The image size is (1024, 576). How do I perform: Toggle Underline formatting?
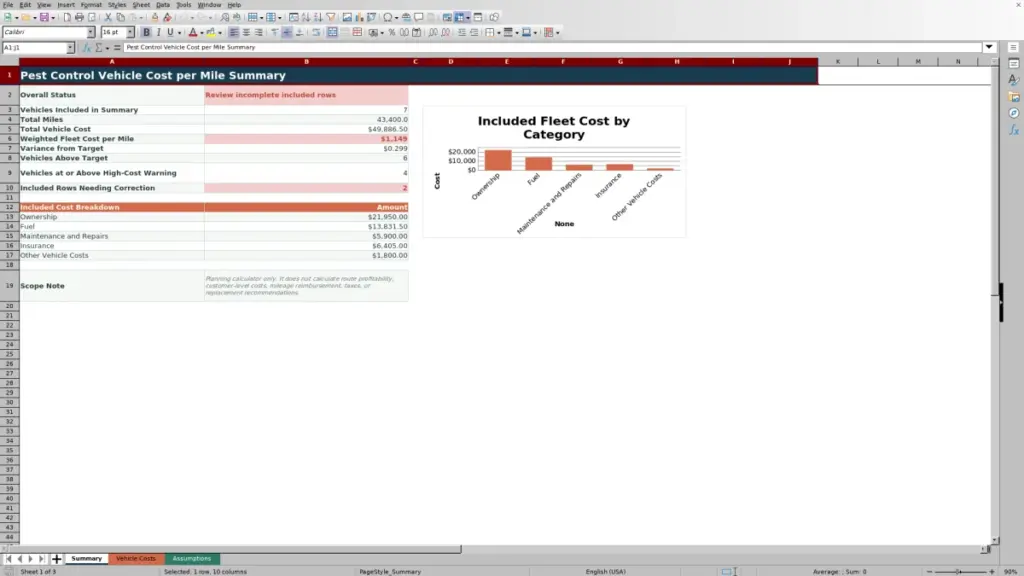pyautogui.click(x=170, y=32)
